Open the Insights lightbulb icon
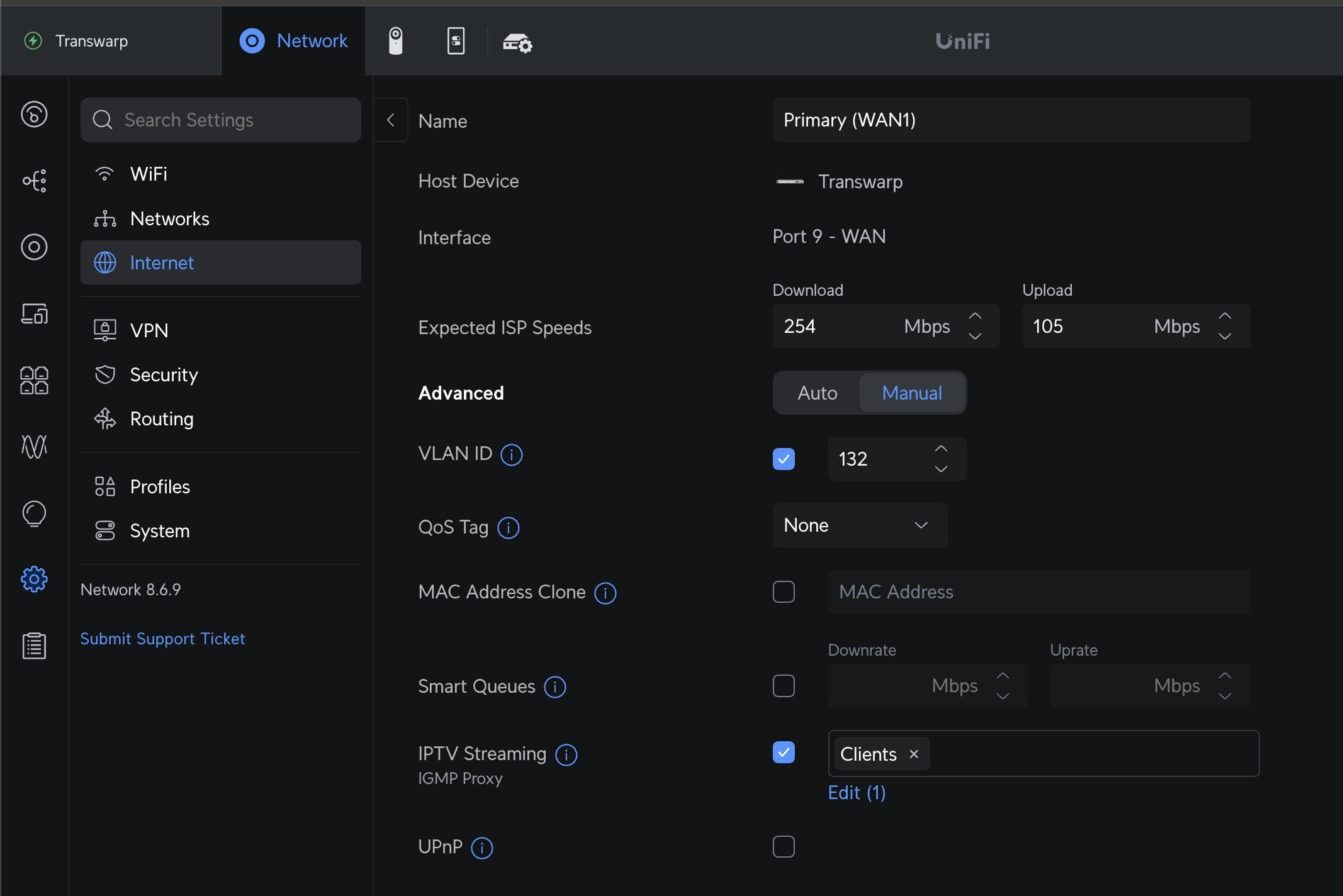Viewport: 1343px width, 896px height. click(34, 513)
